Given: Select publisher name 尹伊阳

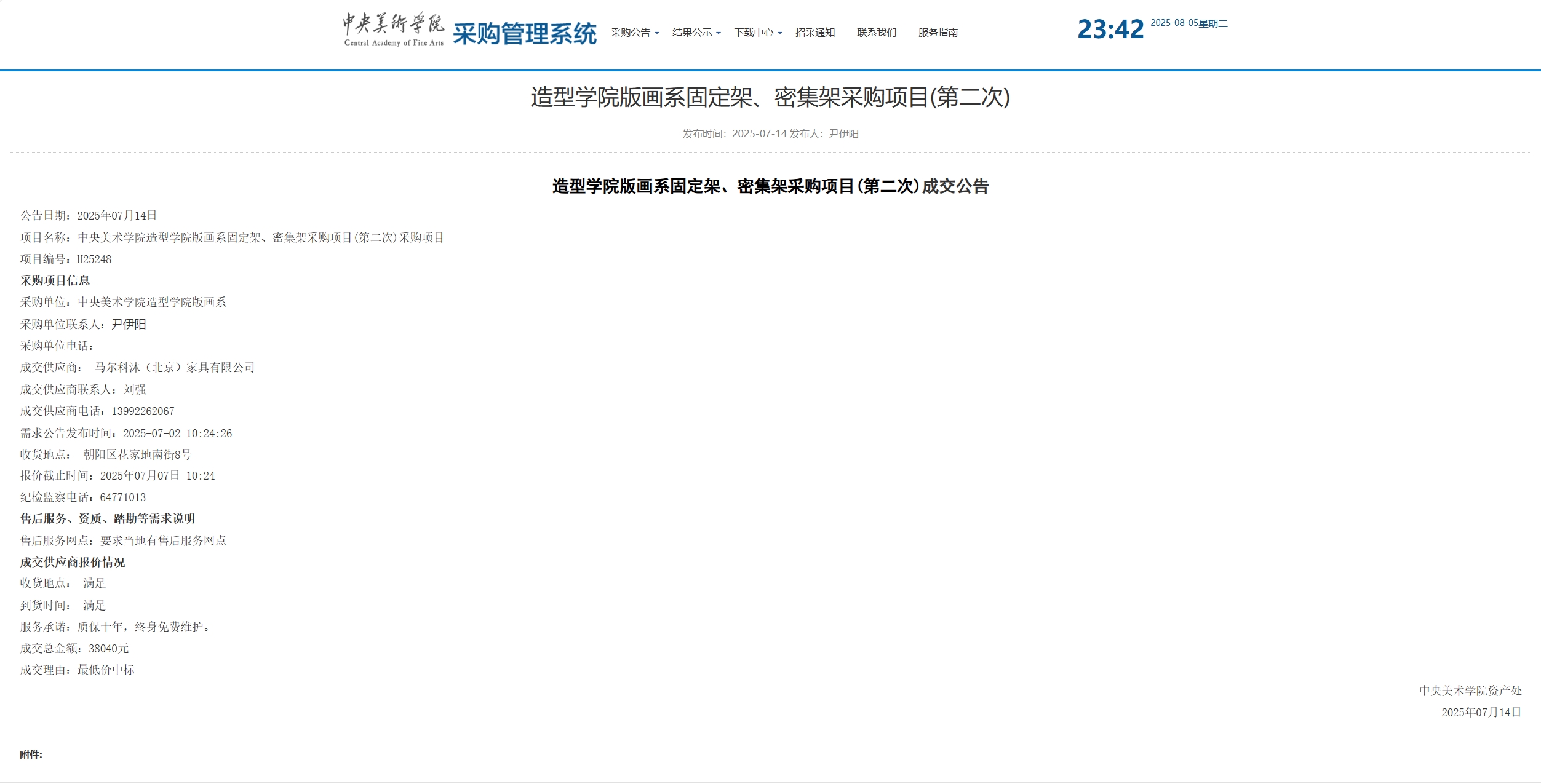Looking at the screenshot, I should click(847, 134).
